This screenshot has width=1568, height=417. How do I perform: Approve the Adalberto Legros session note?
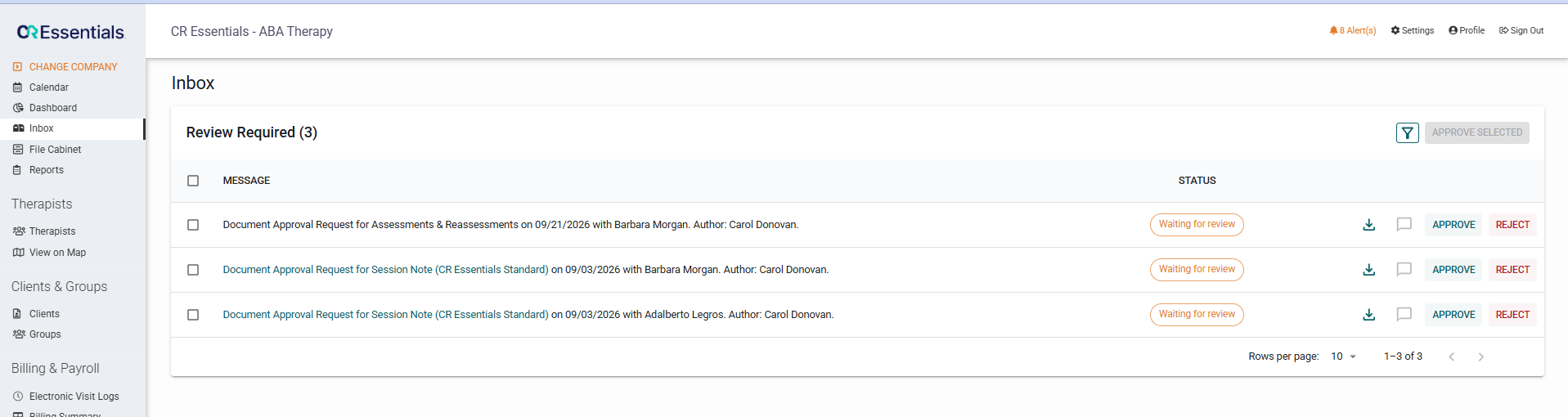(1453, 315)
